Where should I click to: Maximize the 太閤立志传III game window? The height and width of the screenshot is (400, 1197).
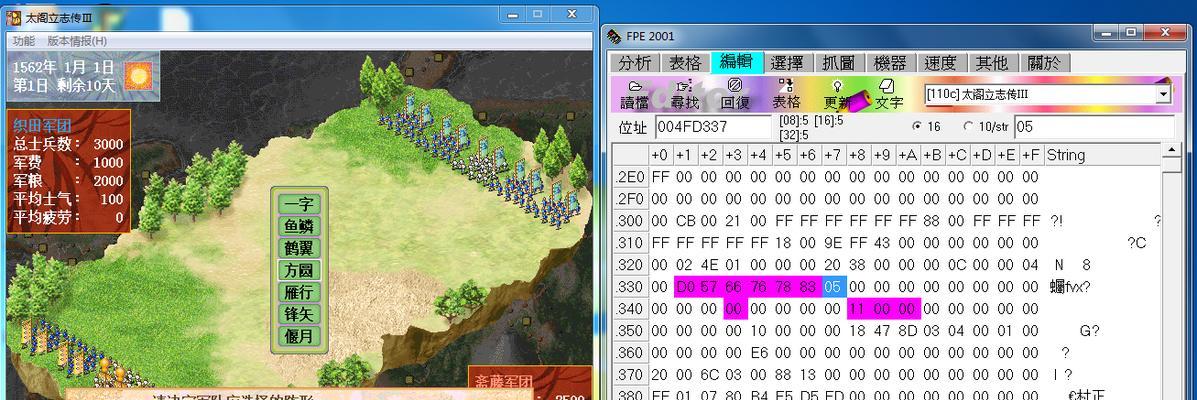point(537,14)
